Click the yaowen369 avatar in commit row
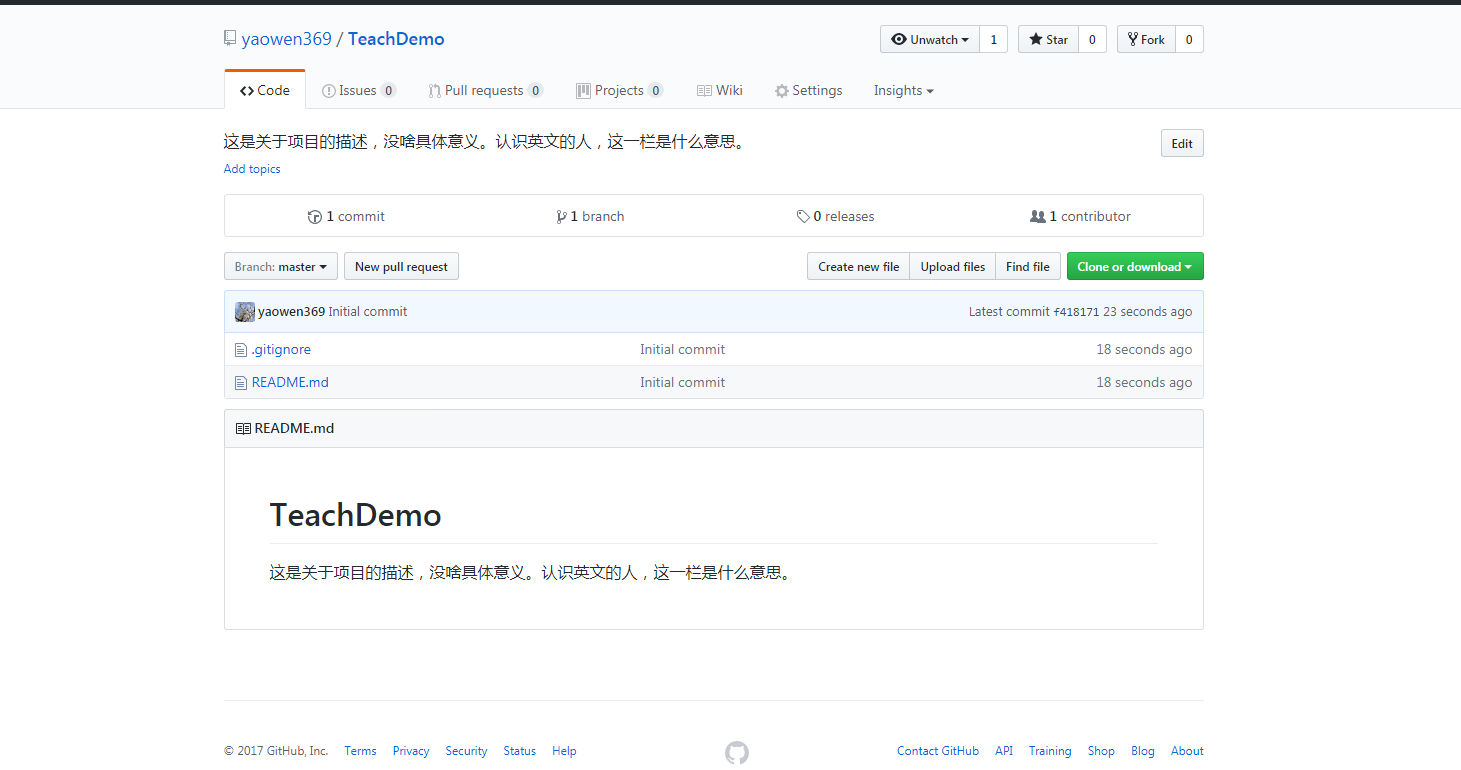1461x770 pixels. (245, 312)
